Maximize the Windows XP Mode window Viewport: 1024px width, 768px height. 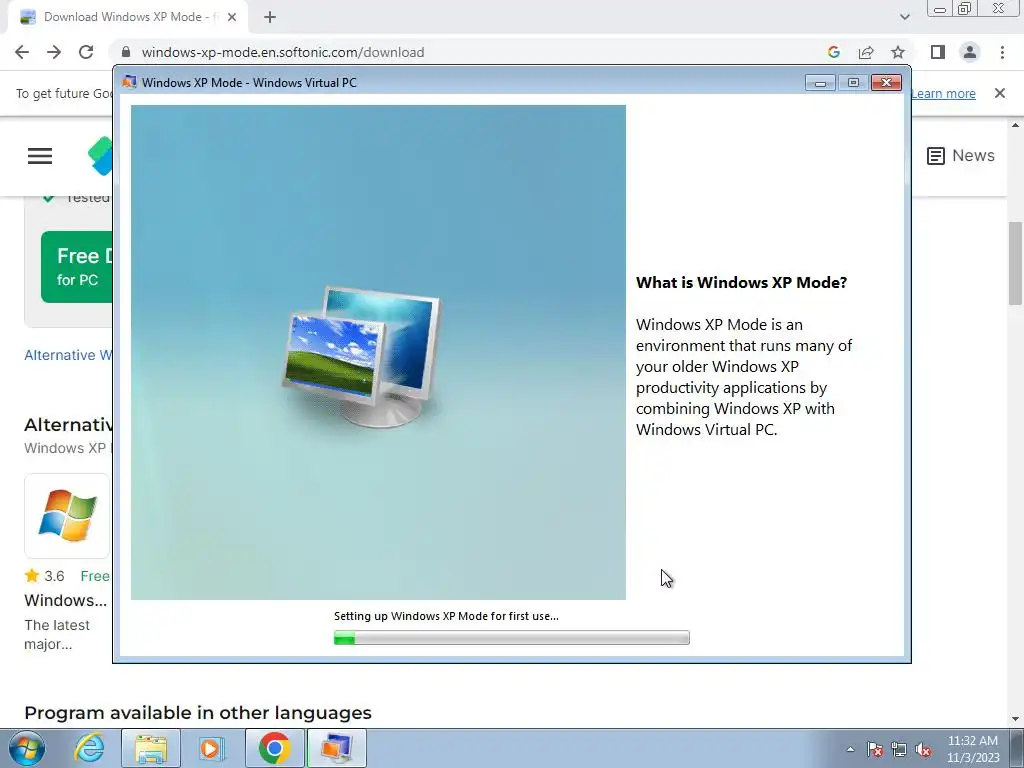853,82
